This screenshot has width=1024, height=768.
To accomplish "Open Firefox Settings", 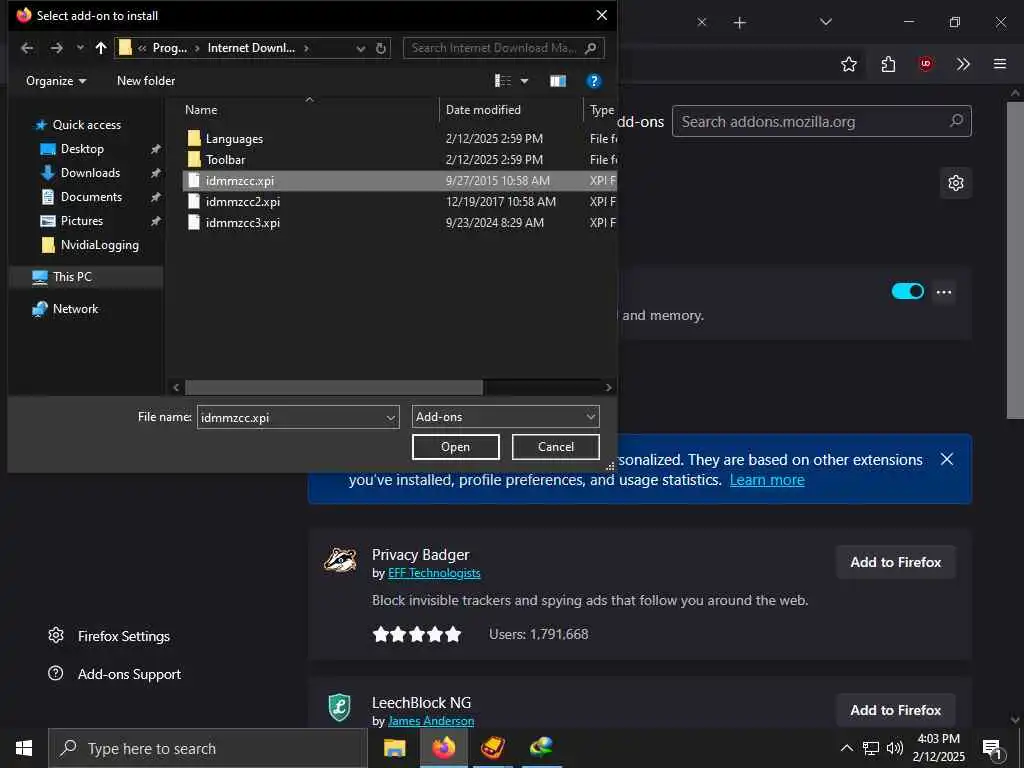I will tap(109, 636).
